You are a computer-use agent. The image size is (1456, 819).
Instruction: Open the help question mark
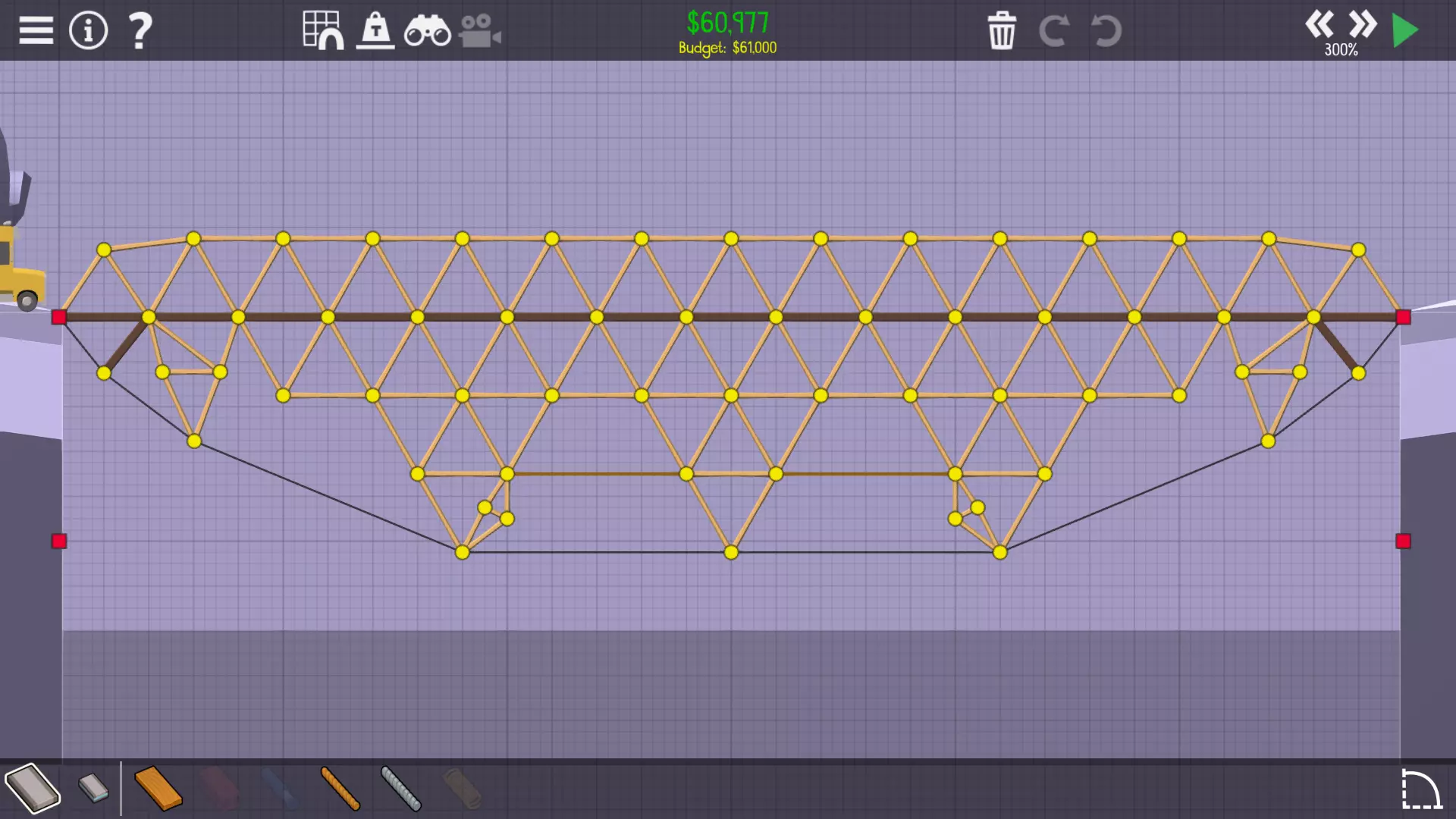pyautogui.click(x=140, y=30)
